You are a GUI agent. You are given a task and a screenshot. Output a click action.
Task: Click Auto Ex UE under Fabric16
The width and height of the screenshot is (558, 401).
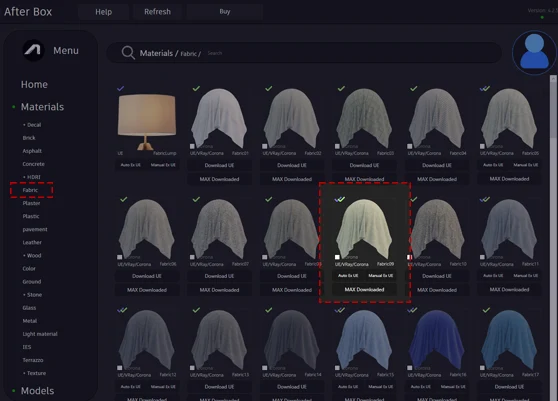[421, 387]
